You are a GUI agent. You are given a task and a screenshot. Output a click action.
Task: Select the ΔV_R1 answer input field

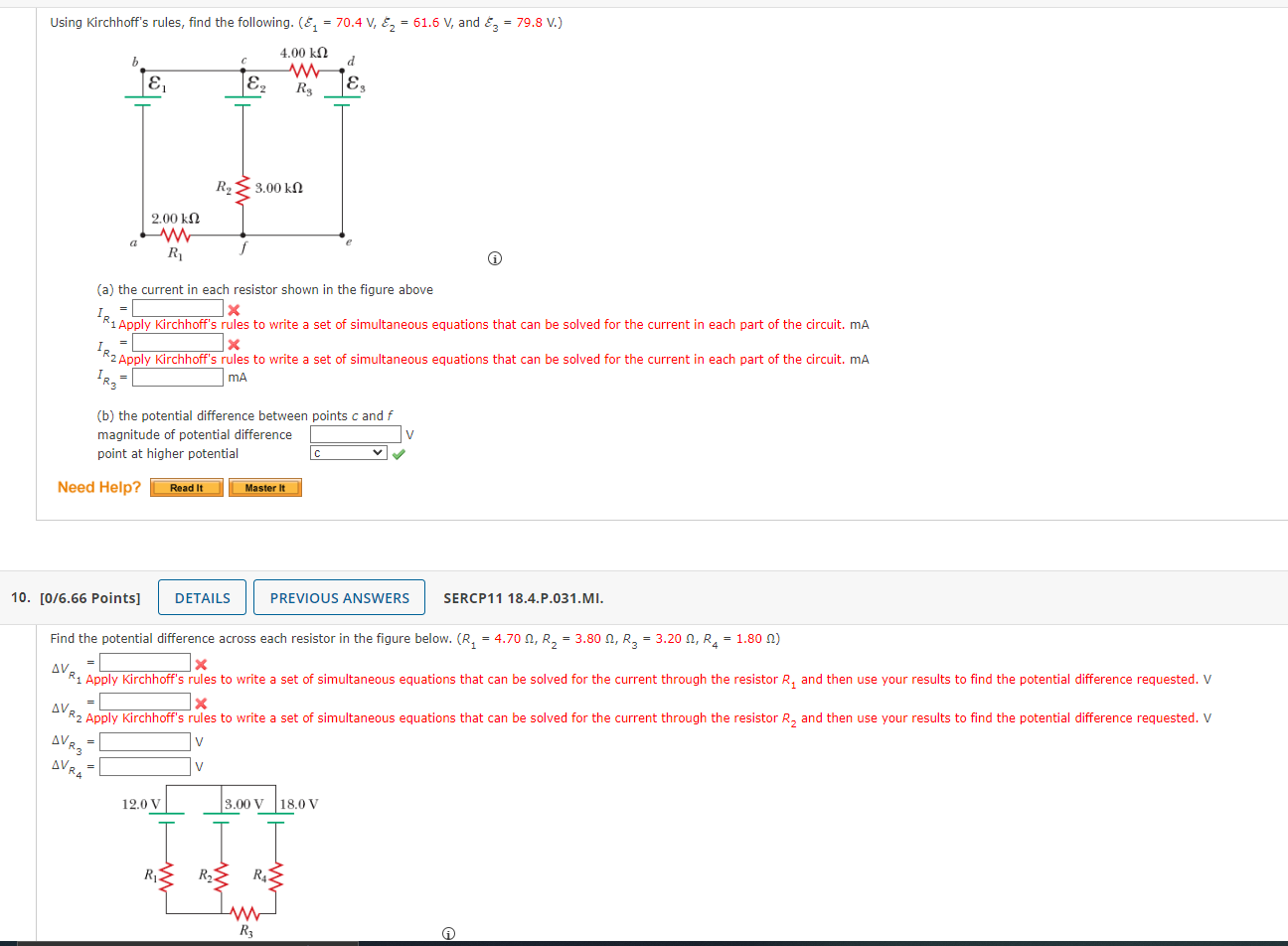click(x=144, y=662)
